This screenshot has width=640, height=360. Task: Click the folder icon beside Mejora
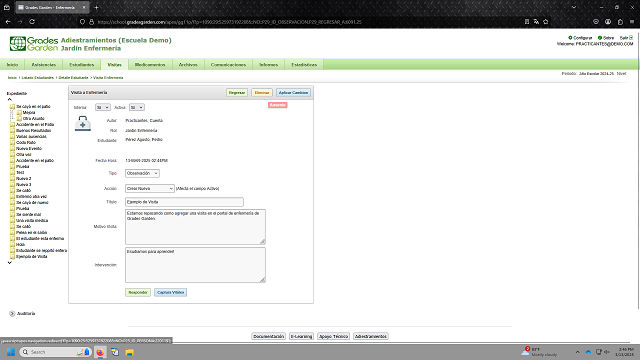click(19, 112)
